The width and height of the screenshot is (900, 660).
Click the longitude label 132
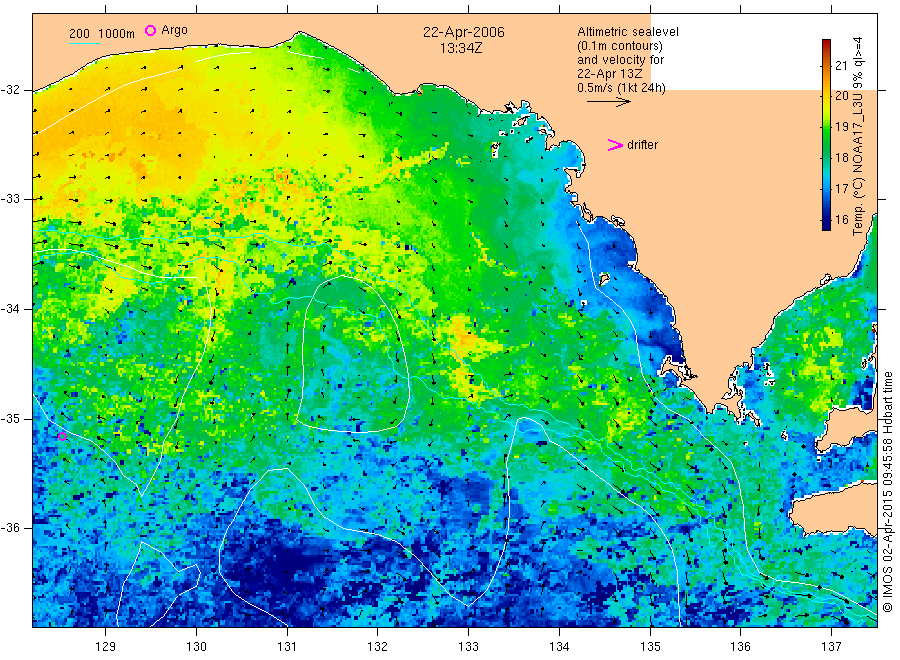[x=378, y=647]
